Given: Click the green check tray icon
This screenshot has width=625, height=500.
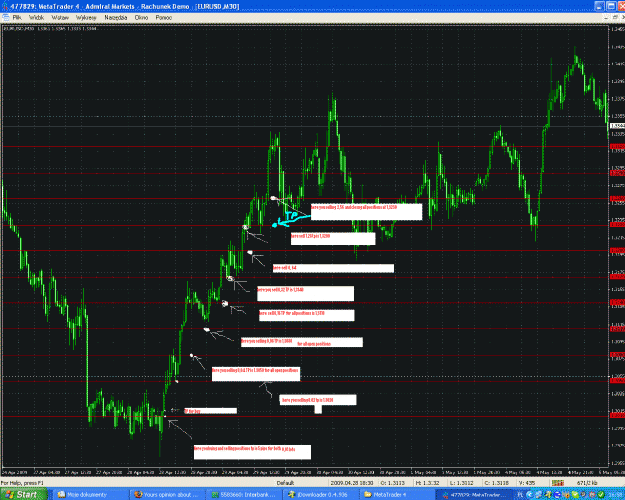Looking at the screenshot, I should (601, 495).
